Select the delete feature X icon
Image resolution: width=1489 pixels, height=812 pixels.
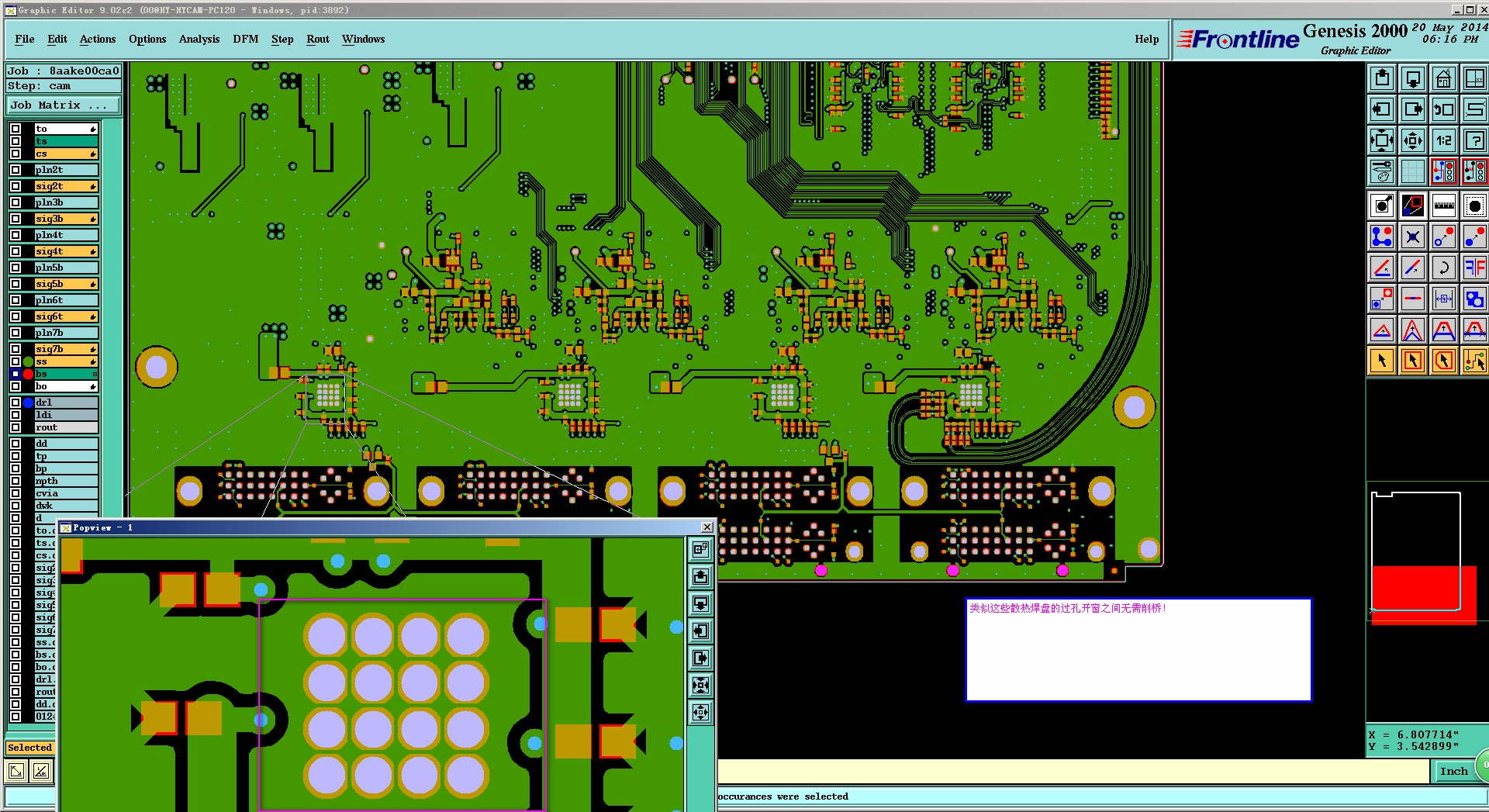tap(1413, 237)
